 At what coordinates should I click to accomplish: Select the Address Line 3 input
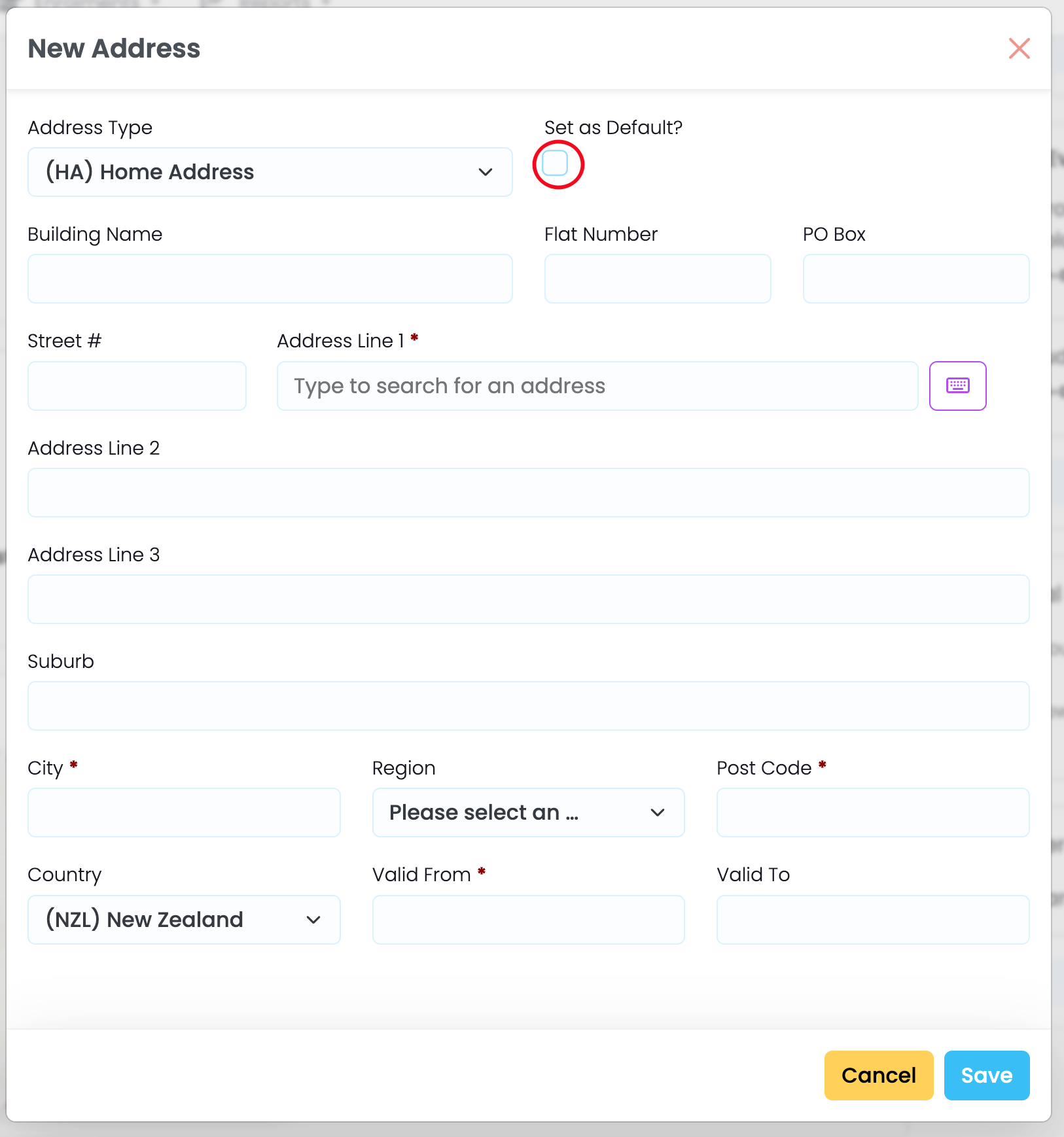pos(528,599)
